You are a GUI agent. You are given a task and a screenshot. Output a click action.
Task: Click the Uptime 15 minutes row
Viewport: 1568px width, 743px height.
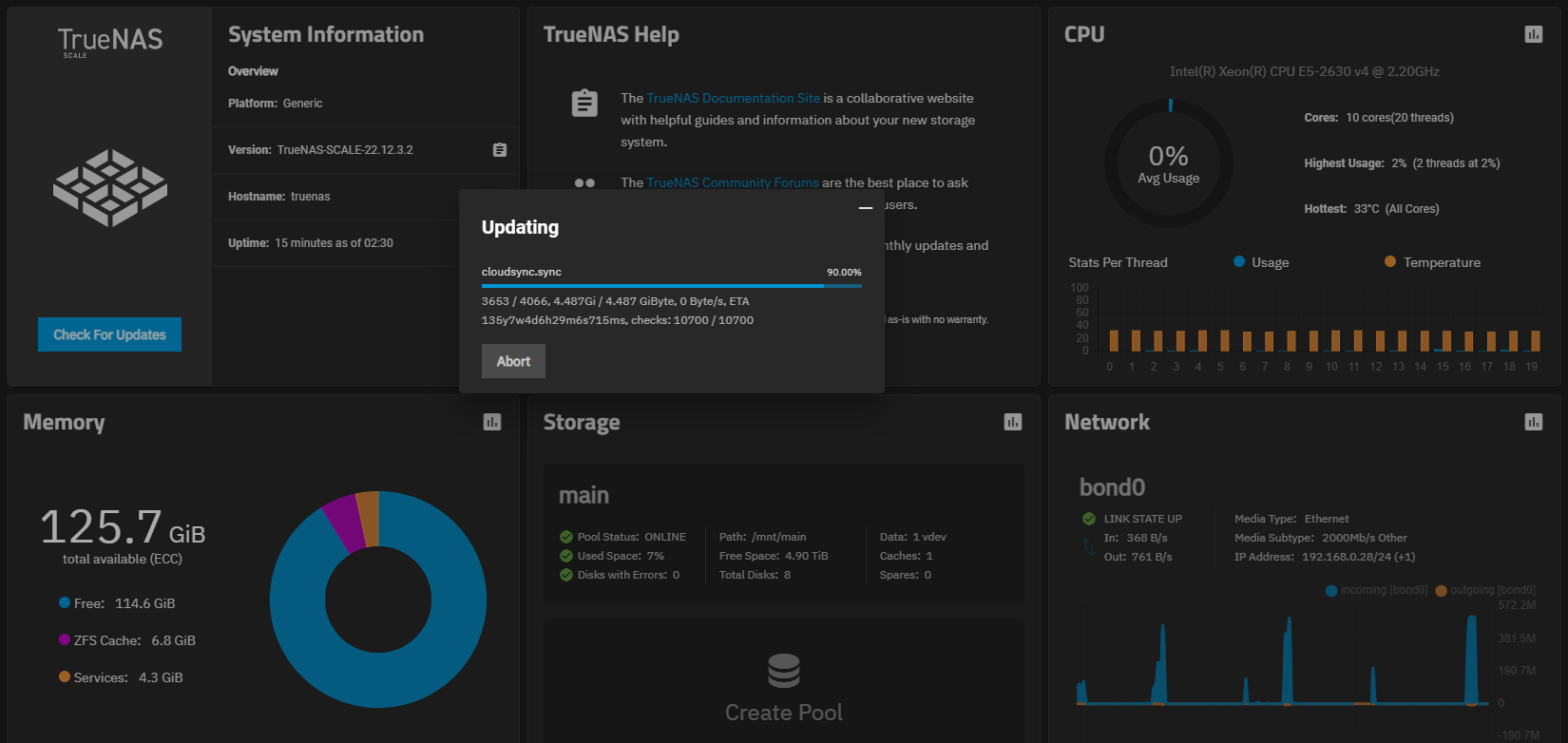pos(366,243)
